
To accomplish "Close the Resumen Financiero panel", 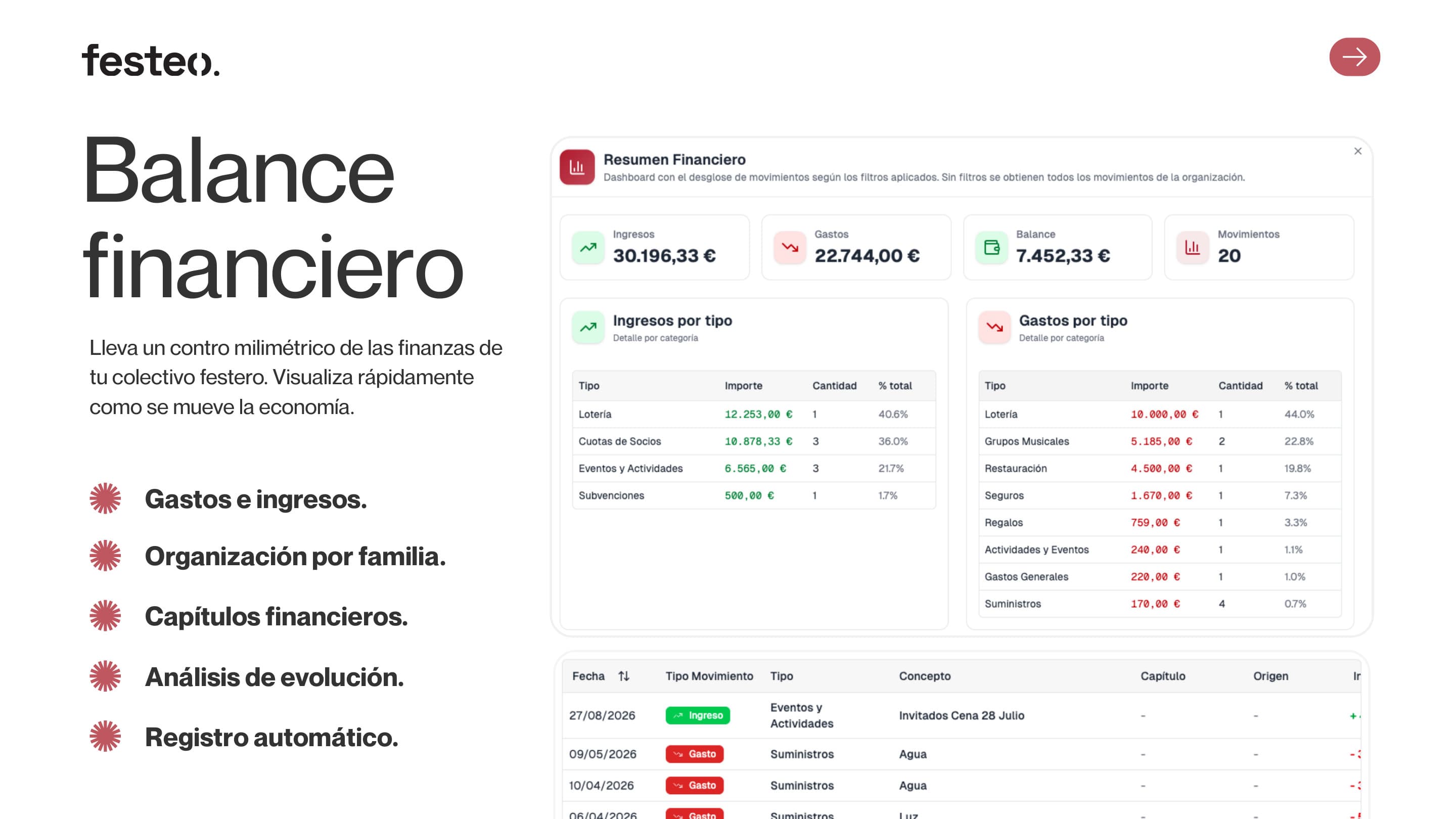I will coord(1357,151).
